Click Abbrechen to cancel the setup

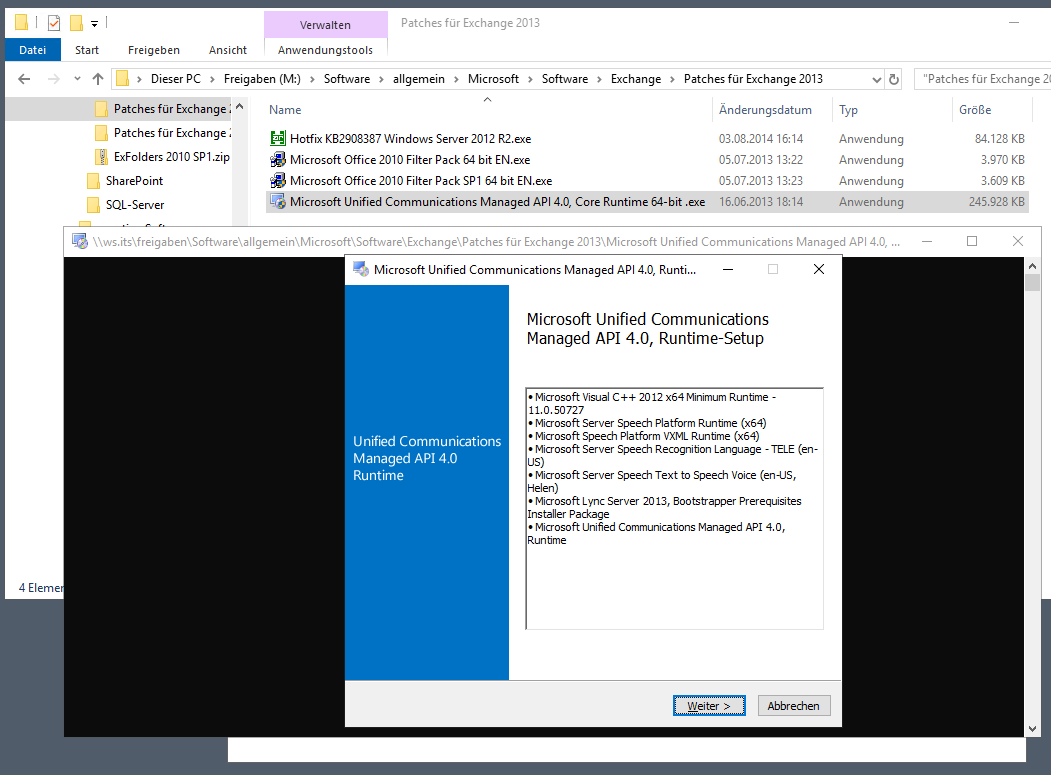(x=794, y=706)
